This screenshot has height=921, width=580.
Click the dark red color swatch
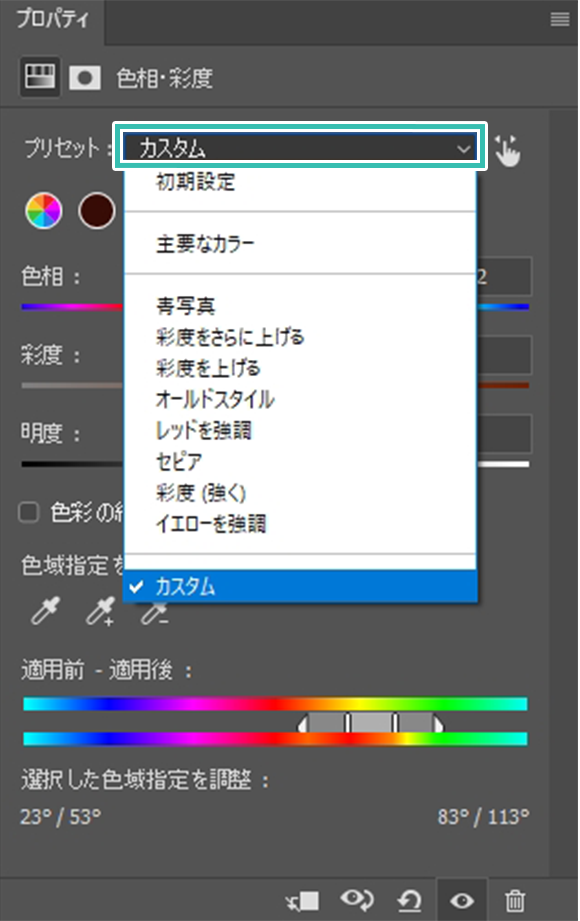click(x=97, y=210)
